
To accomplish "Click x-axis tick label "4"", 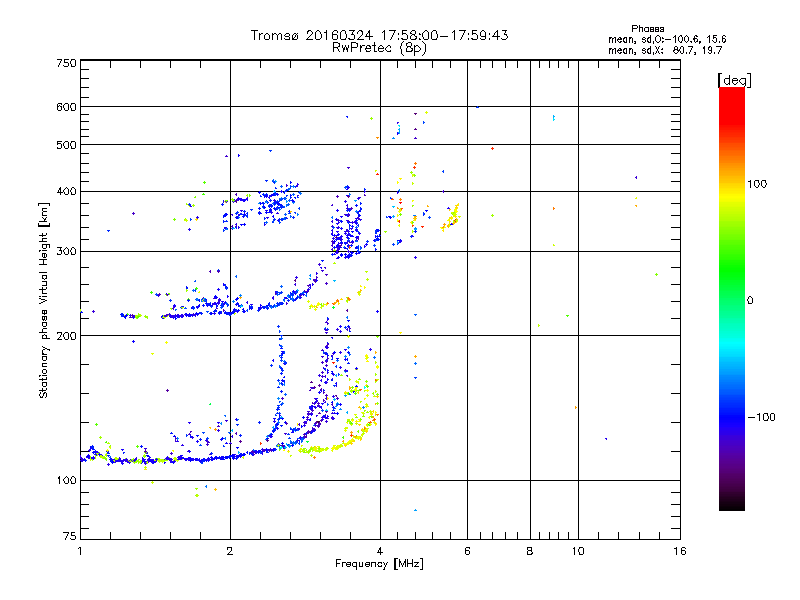I will (x=380, y=551).
